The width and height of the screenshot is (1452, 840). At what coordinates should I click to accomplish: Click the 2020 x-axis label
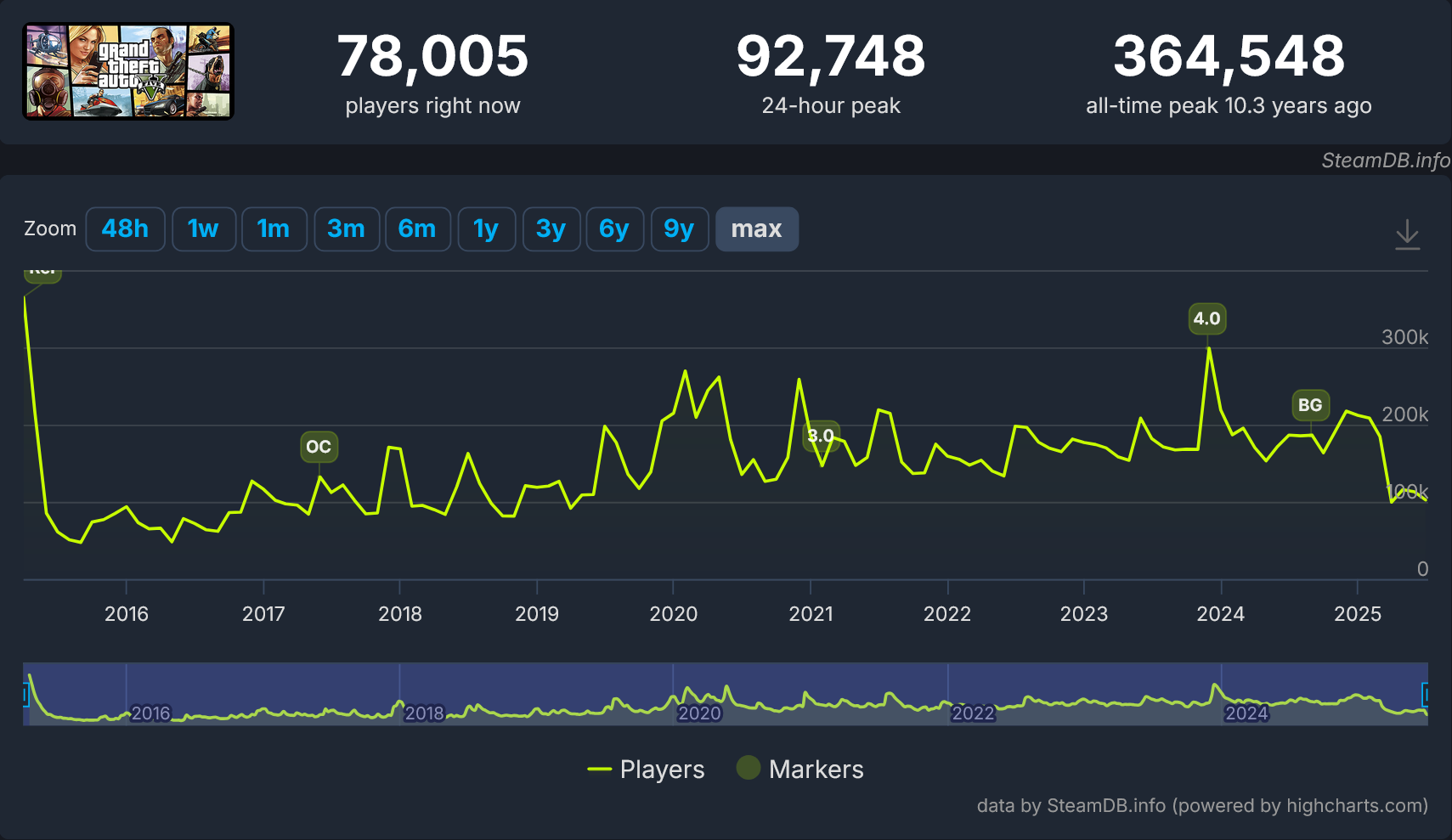pyautogui.click(x=674, y=613)
